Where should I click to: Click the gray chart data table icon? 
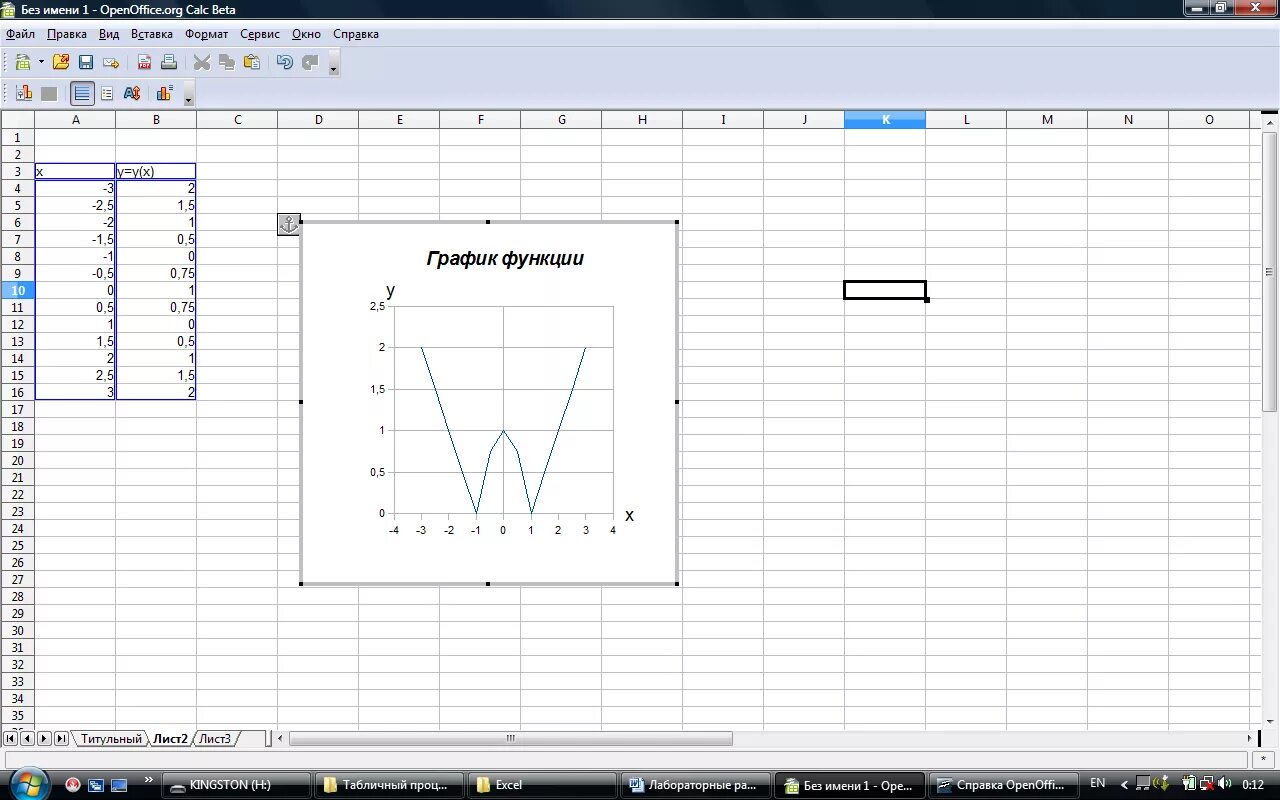click(48, 93)
